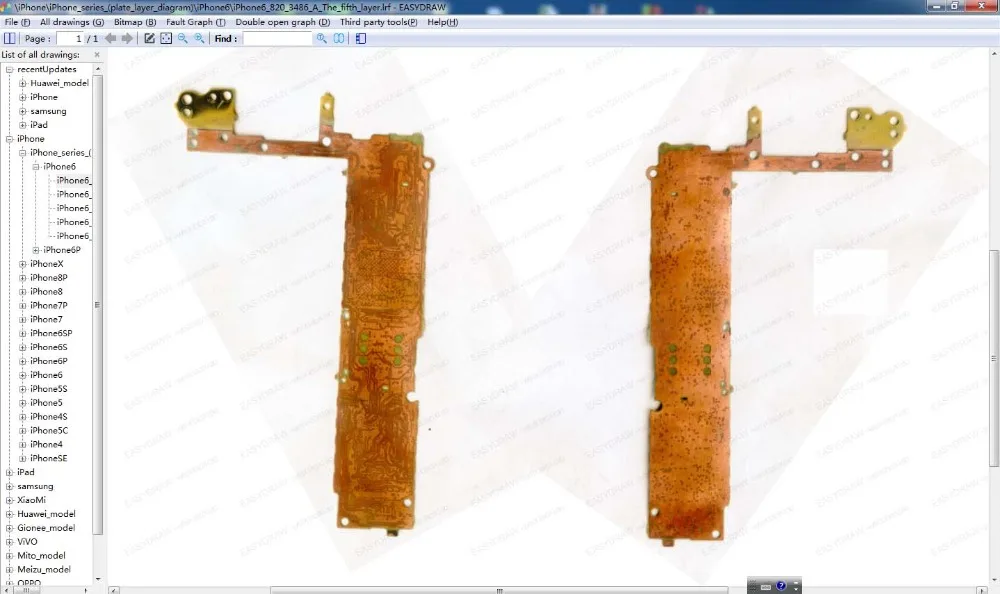Expand samsung under recentUpdates
Screen dimensions: 1000x594
22,111
